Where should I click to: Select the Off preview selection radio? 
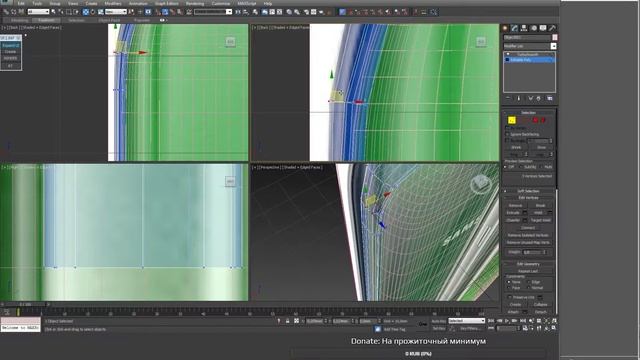click(x=506, y=167)
